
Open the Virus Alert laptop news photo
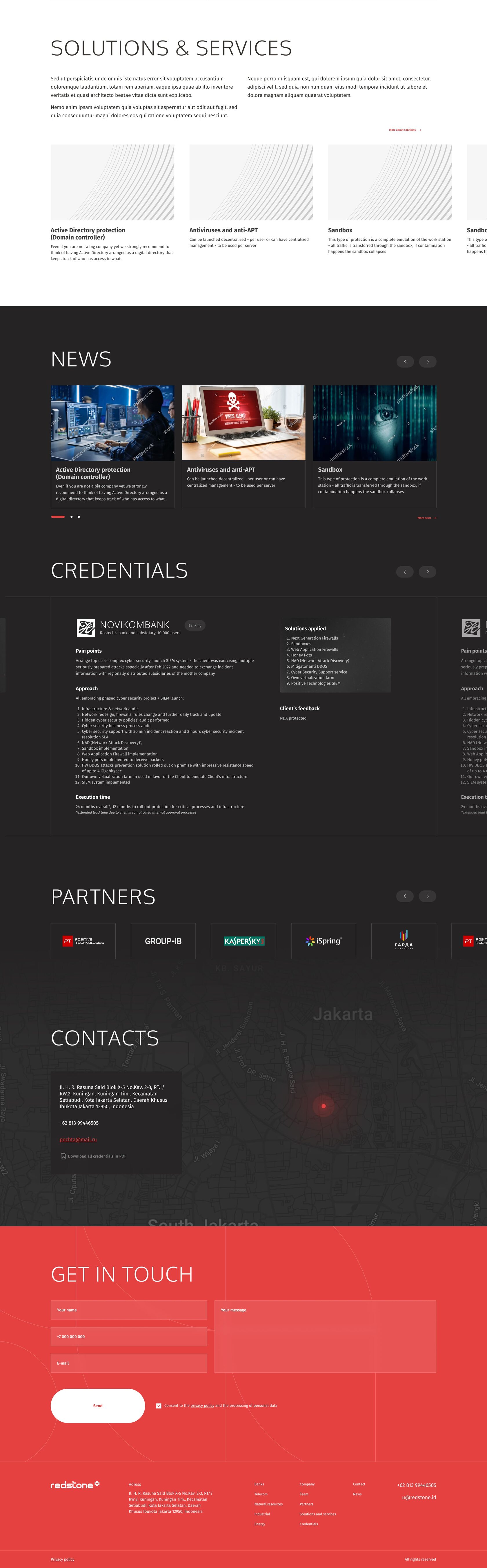click(243, 422)
